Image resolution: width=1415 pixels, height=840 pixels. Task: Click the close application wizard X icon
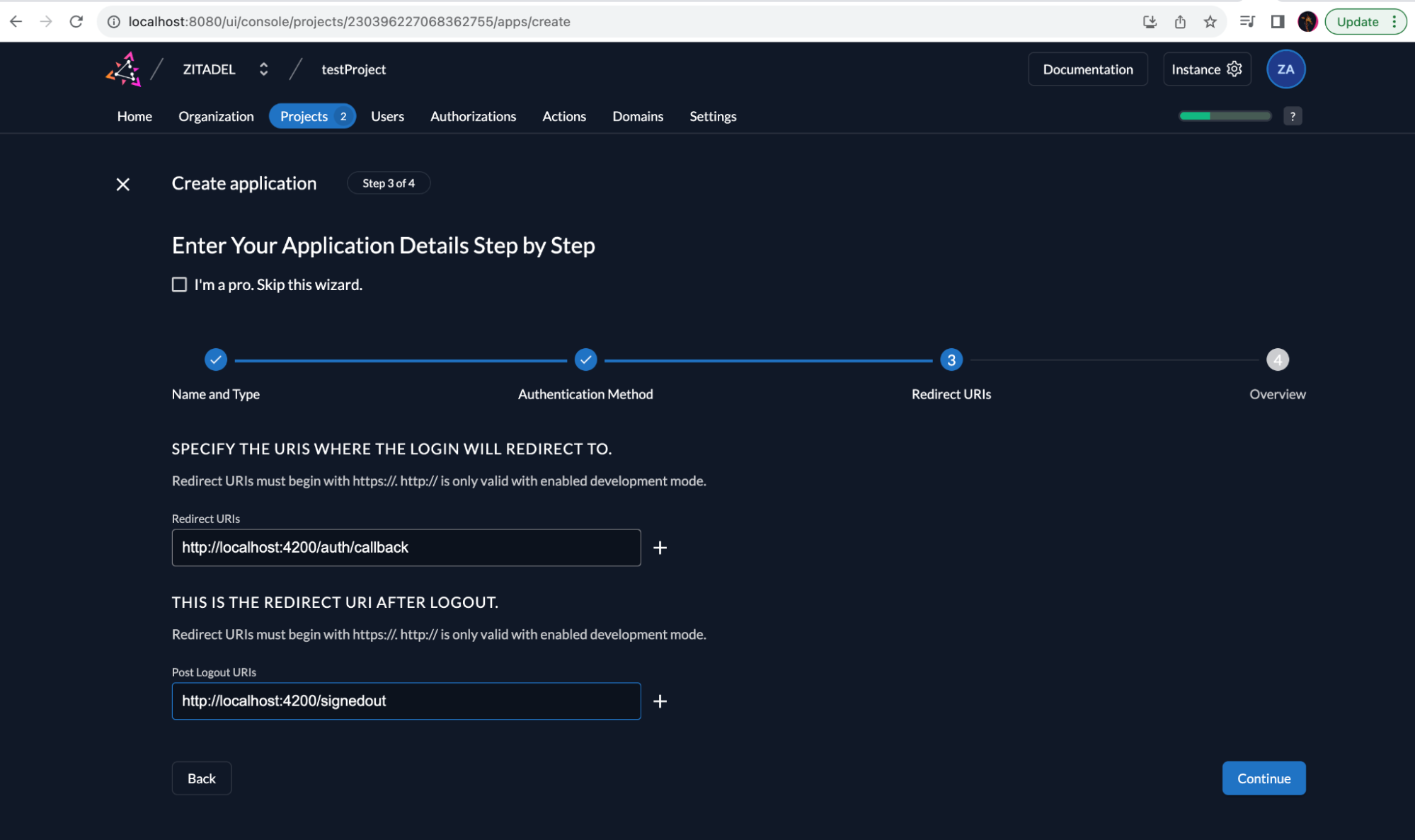coord(123,183)
